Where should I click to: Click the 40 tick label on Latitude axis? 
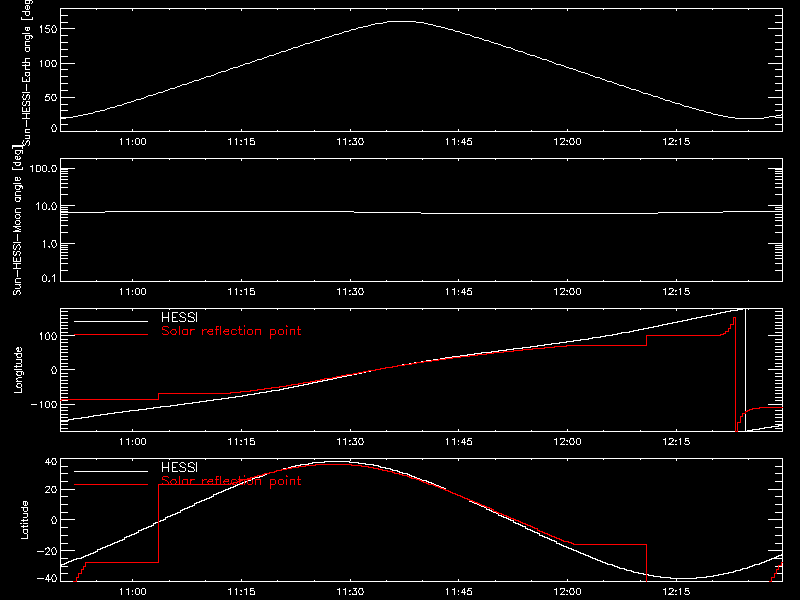pyautogui.click(x=51, y=462)
